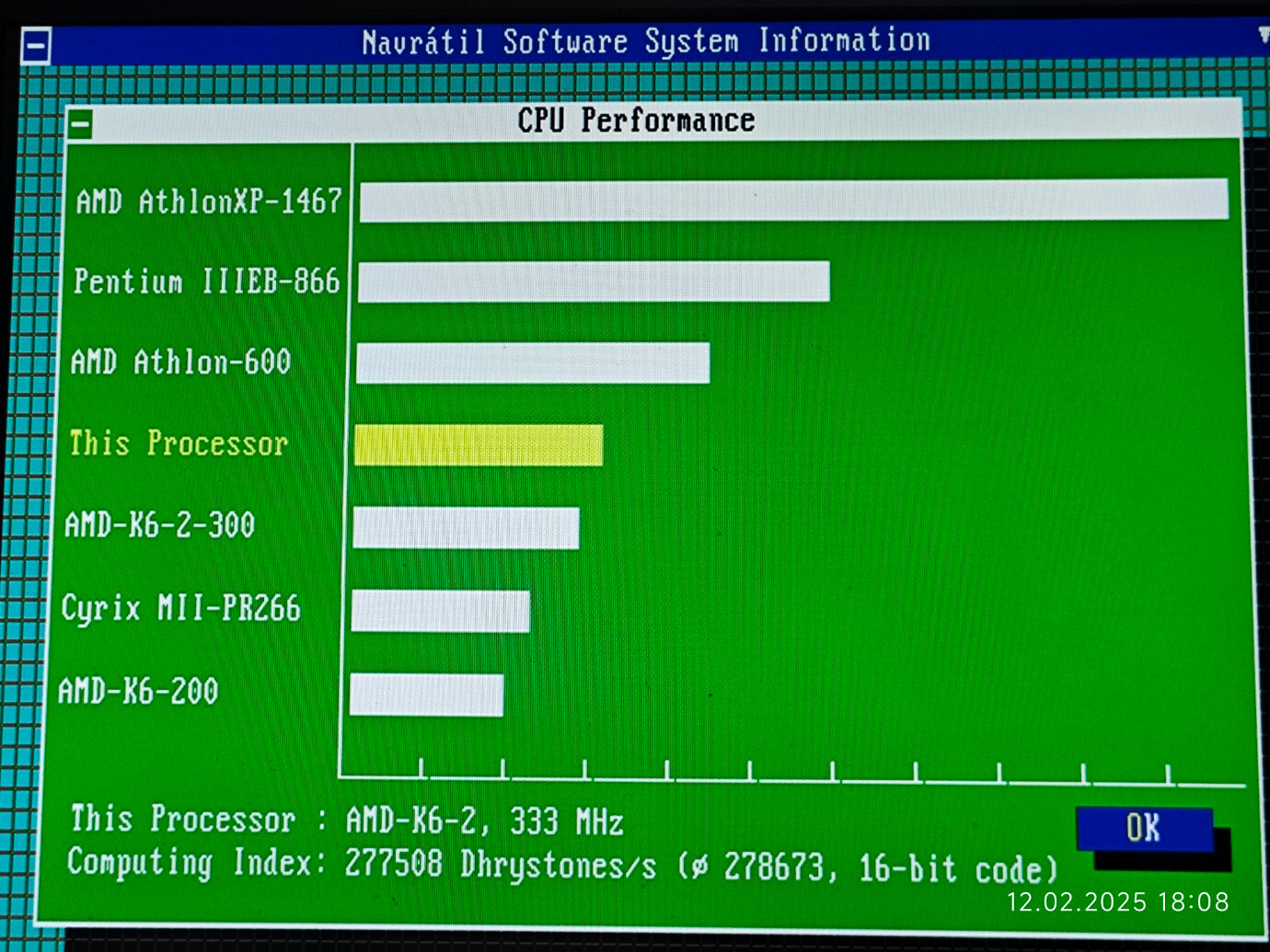The width and height of the screenshot is (1270, 952).
Task: Select the yellow 'This Processor' chart label
Action: click(x=179, y=443)
